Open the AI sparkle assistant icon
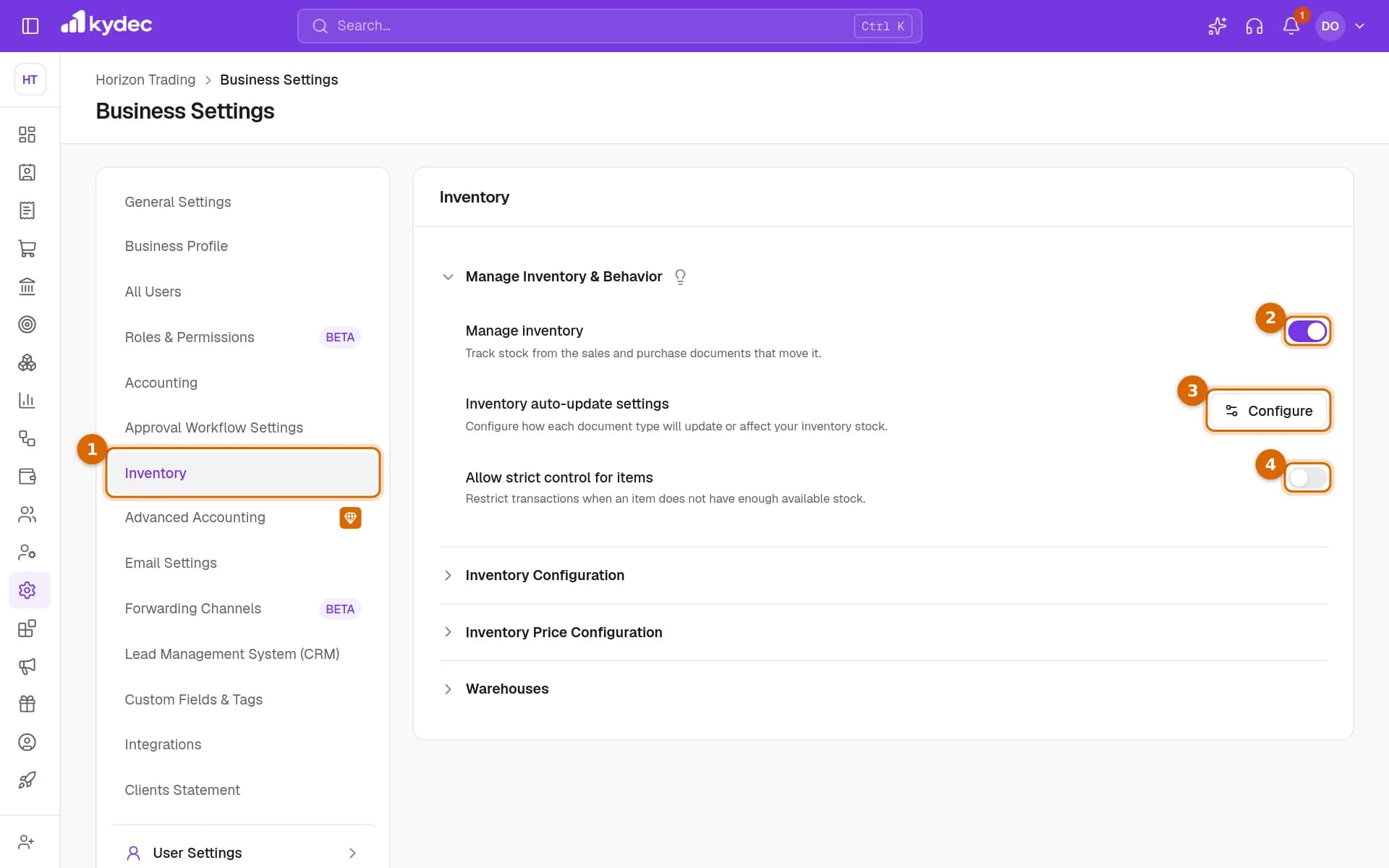Image resolution: width=1389 pixels, height=868 pixels. (x=1218, y=26)
